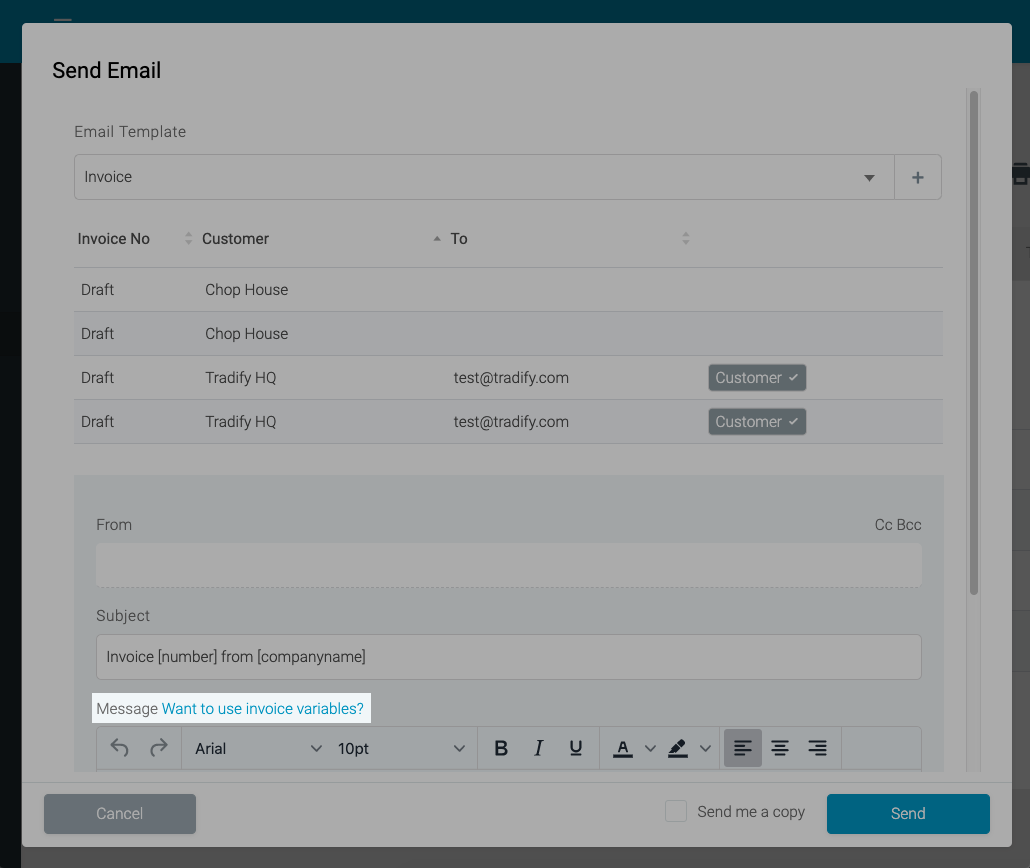Open the 10pt font size dropdown

tap(401, 748)
